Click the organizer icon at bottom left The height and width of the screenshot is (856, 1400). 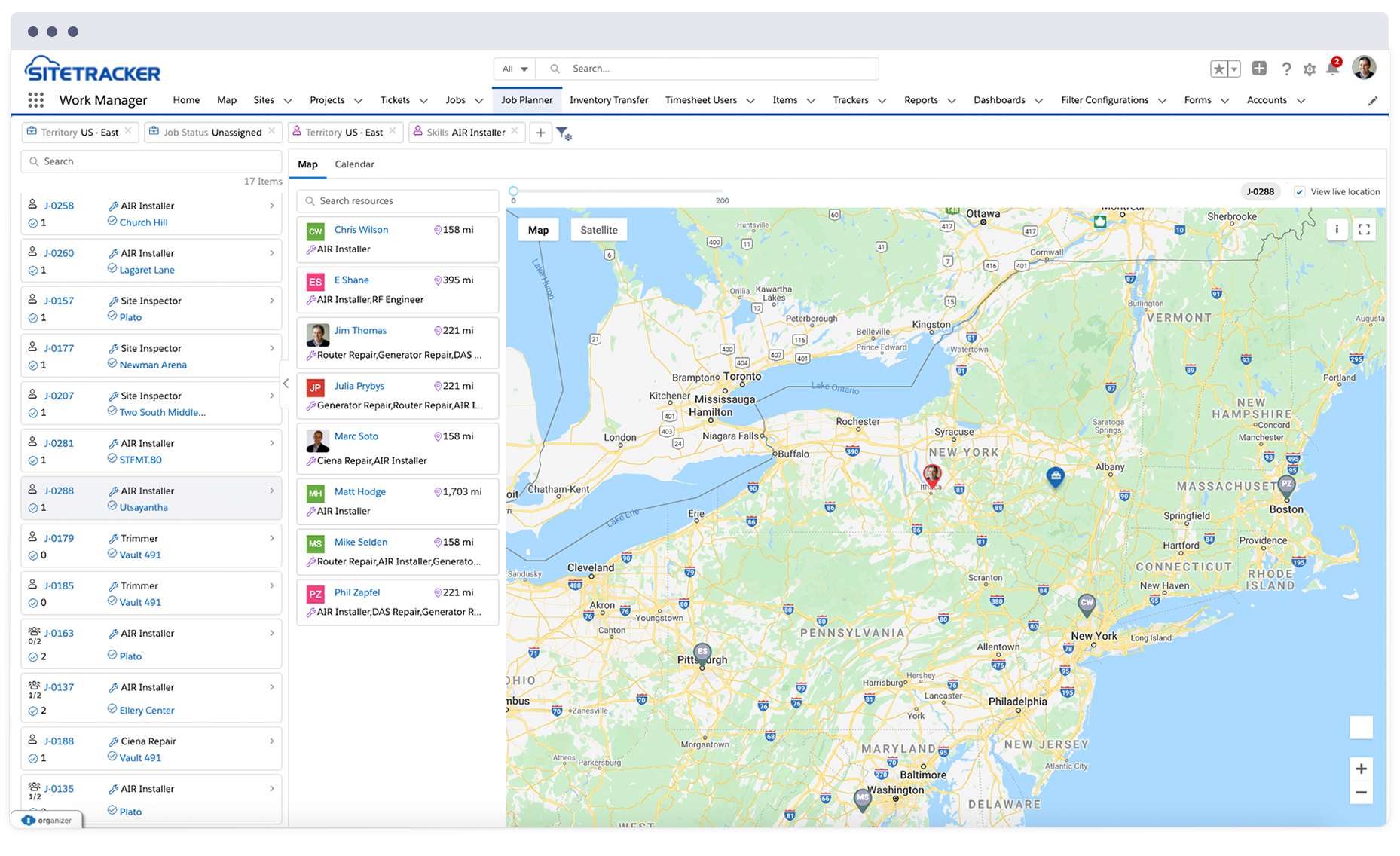tap(29, 820)
